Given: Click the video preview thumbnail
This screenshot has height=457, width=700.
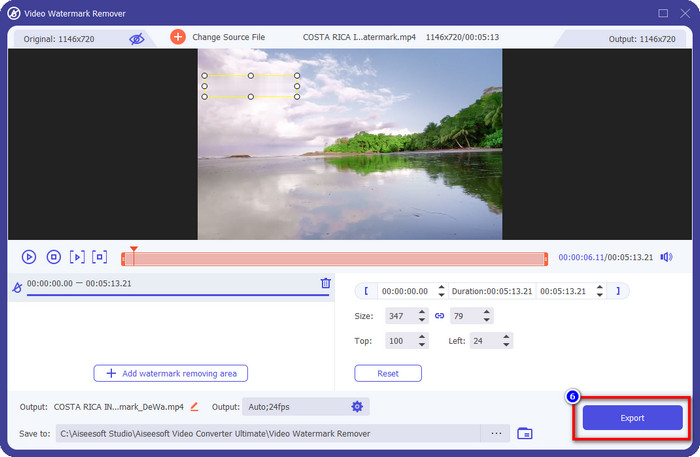Looking at the screenshot, I should tap(350, 144).
